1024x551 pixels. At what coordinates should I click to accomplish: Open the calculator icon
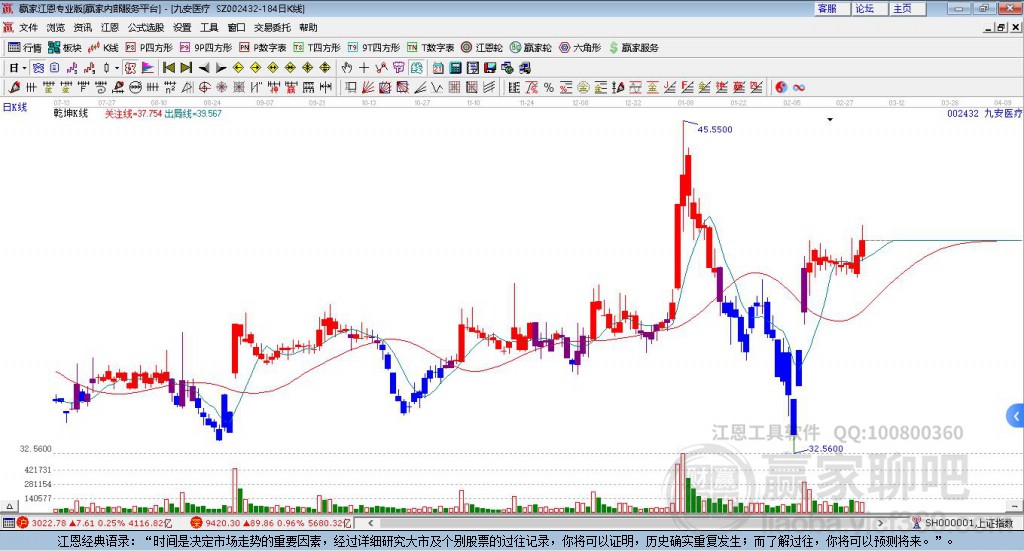tap(455, 68)
